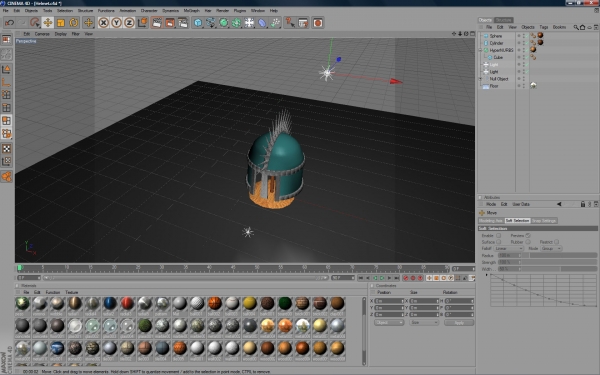Select the Cylinder object in the tree
600x375 pixels.
click(x=496, y=43)
